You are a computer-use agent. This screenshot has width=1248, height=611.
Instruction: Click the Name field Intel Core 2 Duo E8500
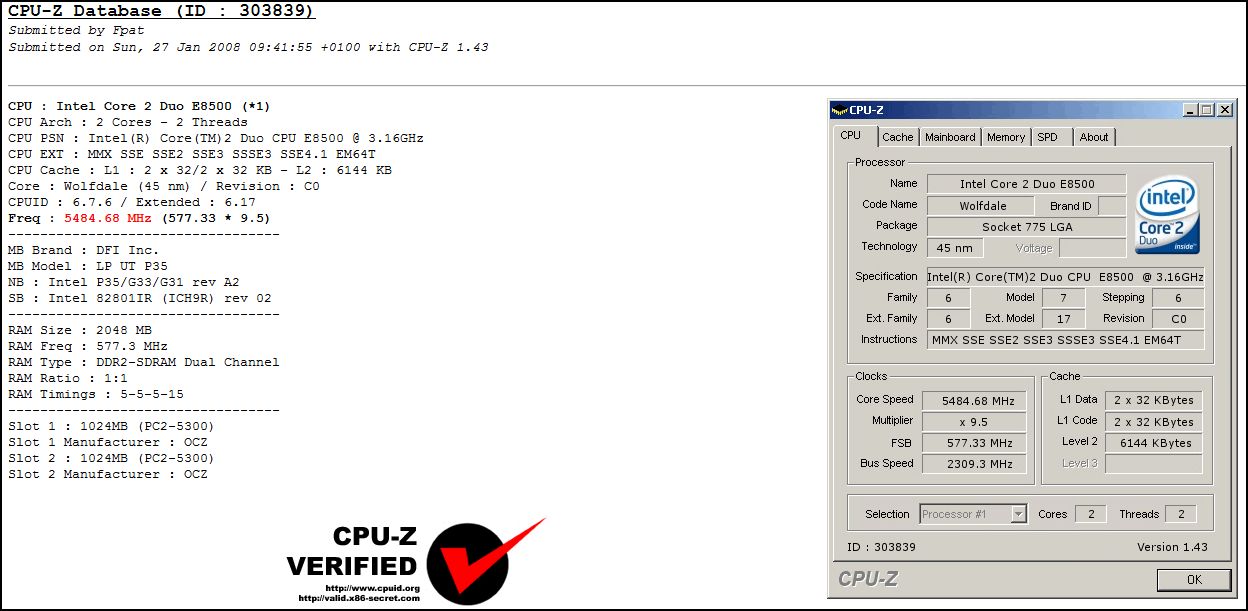1027,184
